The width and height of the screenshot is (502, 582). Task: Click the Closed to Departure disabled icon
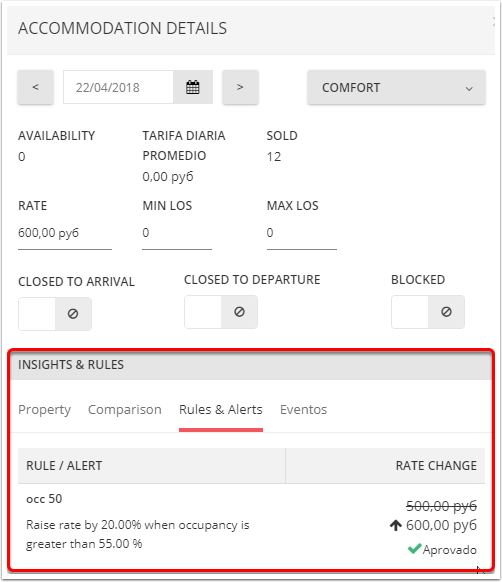click(239, 312)
